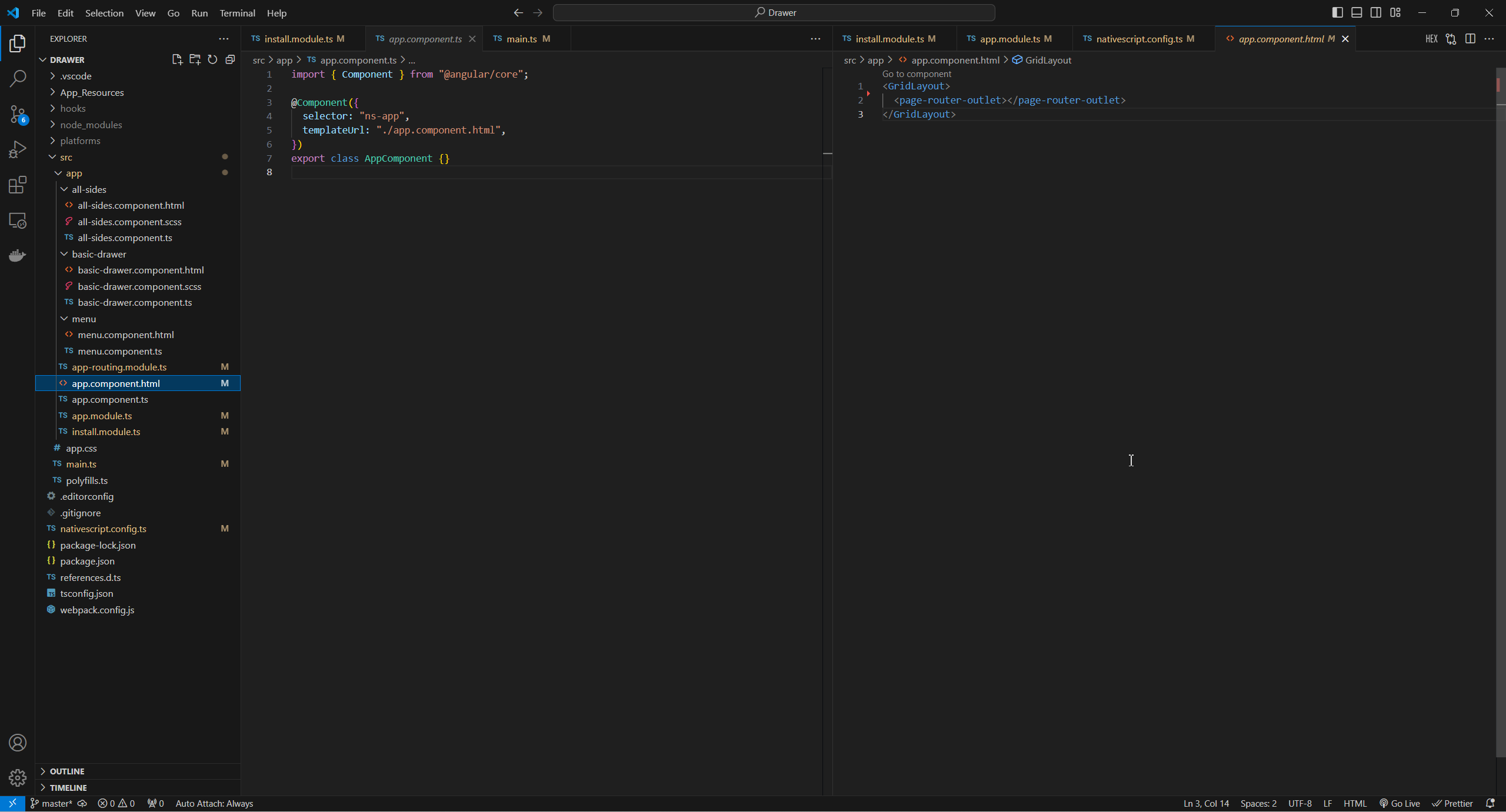Switch to main.ts editor tab
Image resolution: width=1506 pixels, height=812 pixels.
(x=521, y=39)
